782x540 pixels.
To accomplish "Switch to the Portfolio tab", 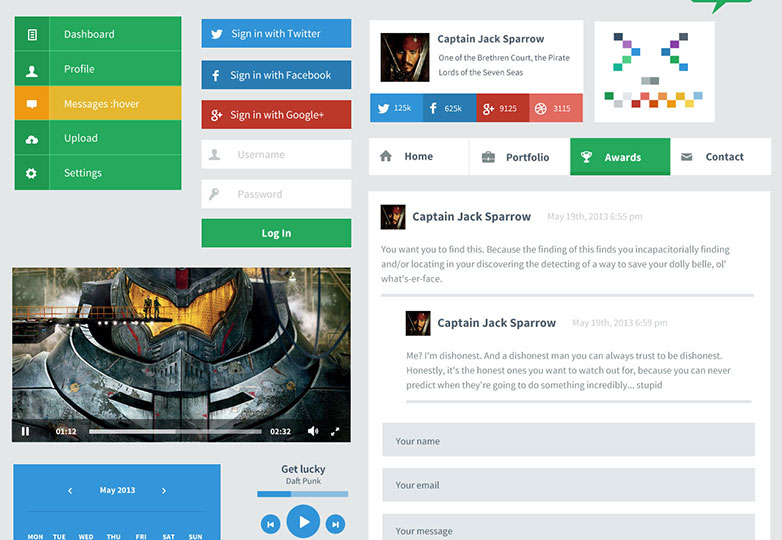I will [519, 157].
